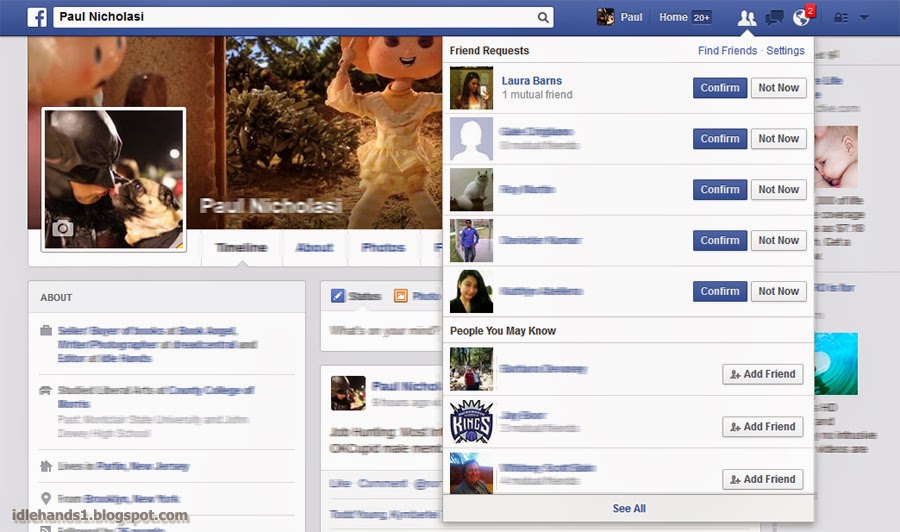This screenshot has width=900, height=532.
Task: Click See All friend requests
Action: point(629,508)
